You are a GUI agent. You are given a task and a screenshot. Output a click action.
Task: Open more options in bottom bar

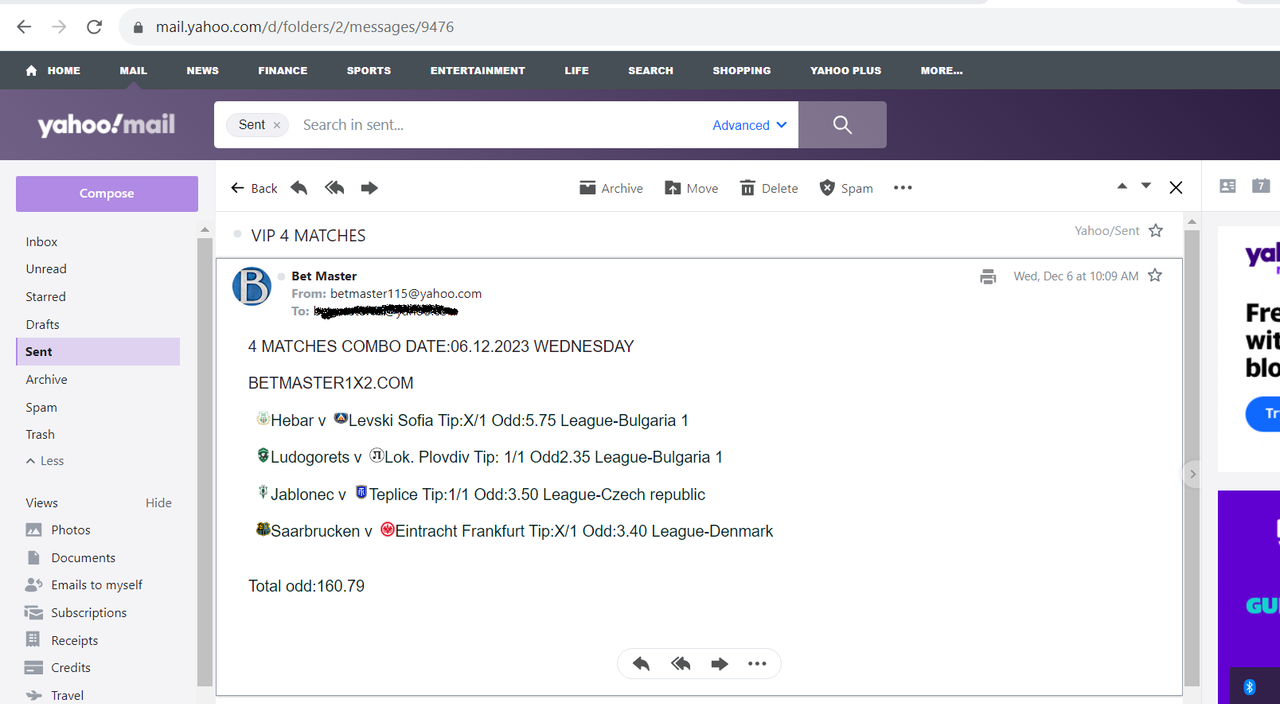pos(757,664)
